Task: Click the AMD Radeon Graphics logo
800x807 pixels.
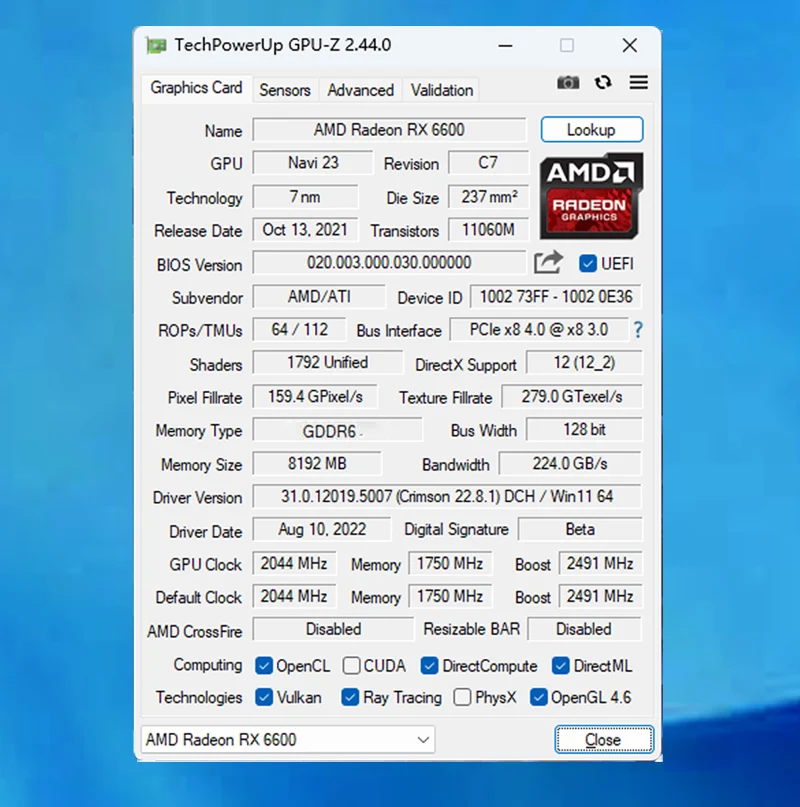Action: [591, 196]
